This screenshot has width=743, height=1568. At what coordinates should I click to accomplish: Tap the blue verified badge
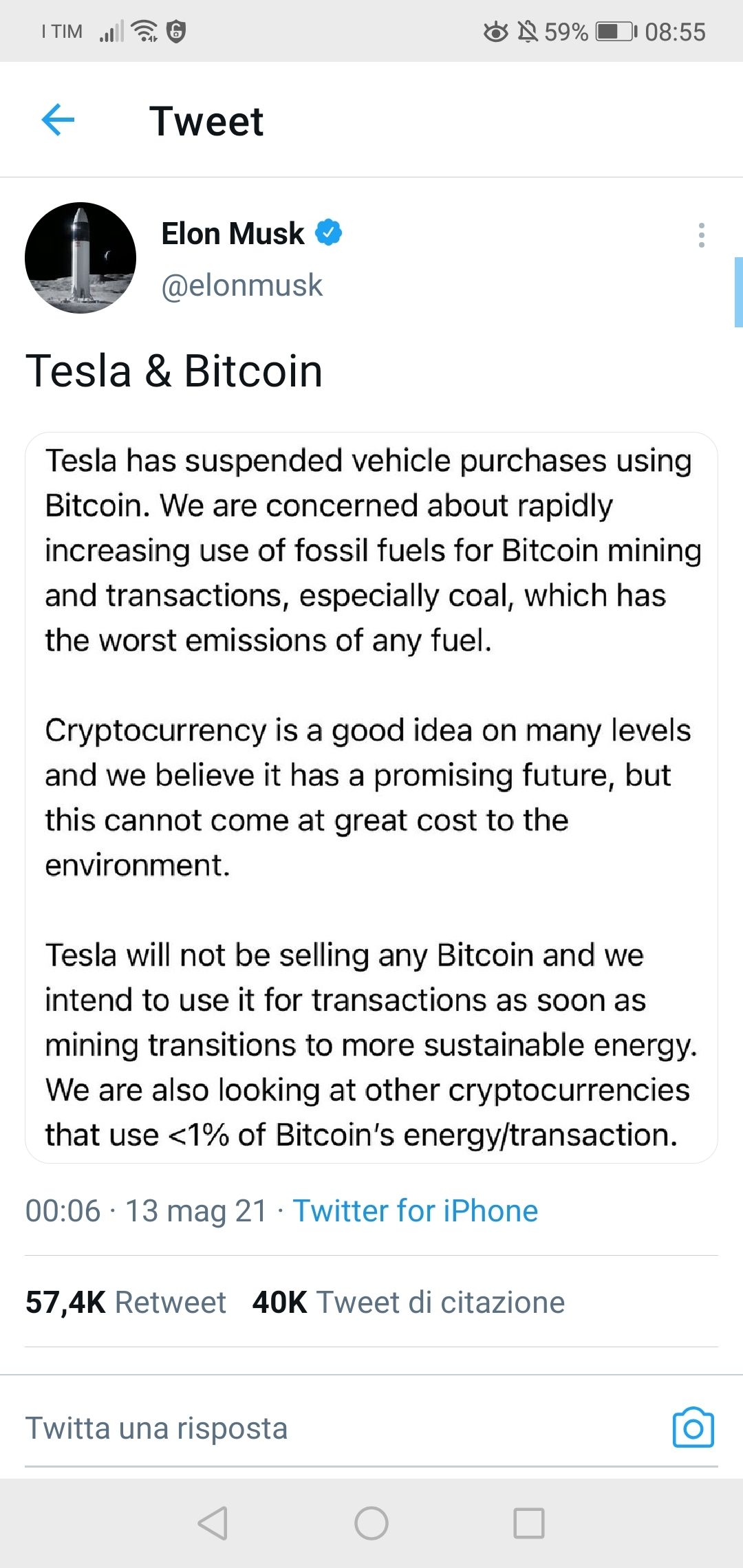(x=329, y=233)
